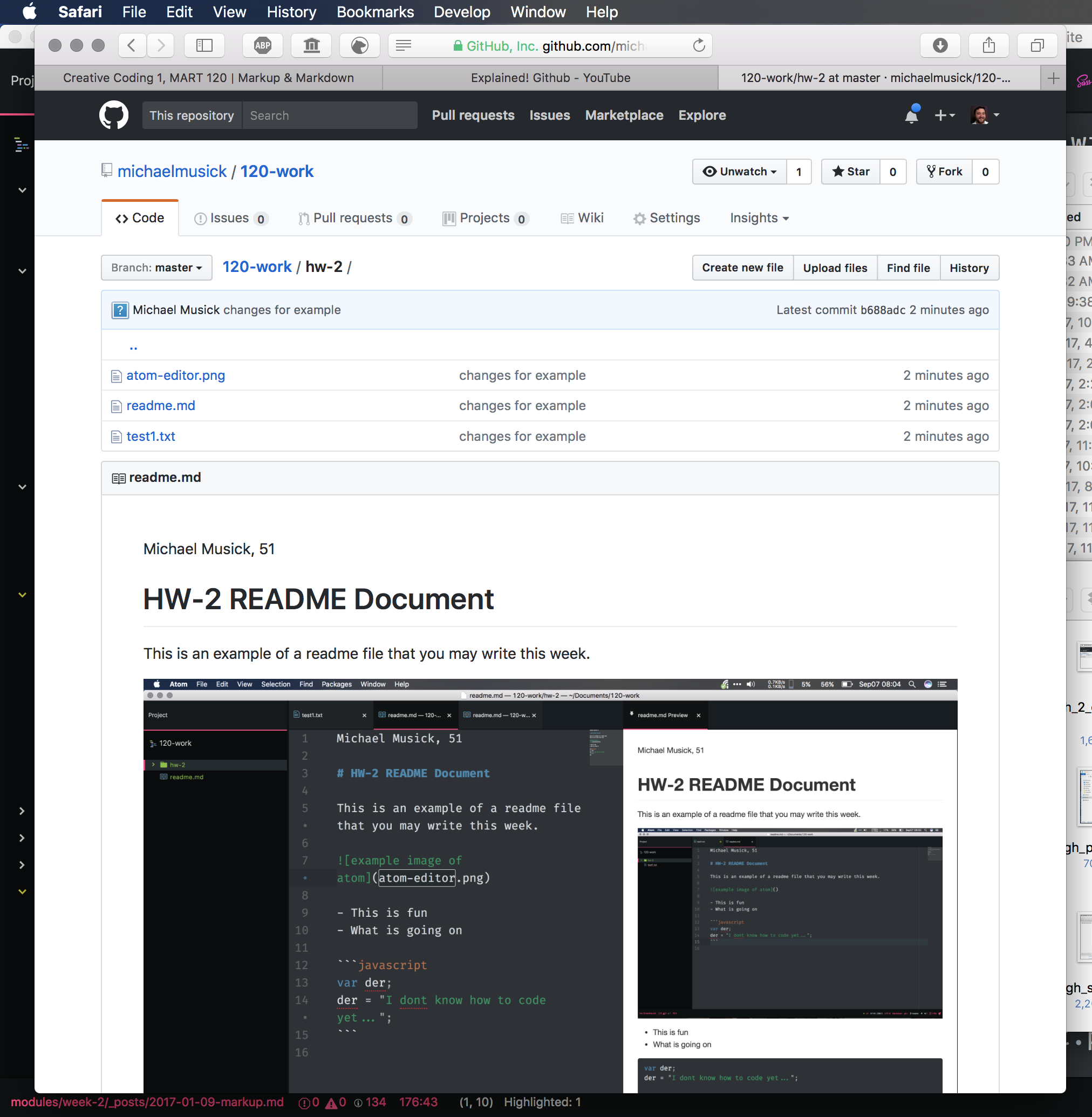Viewport: 1092px width, 1117px height.
Task: Open the test1.txt link
Action: pos(151,437)
